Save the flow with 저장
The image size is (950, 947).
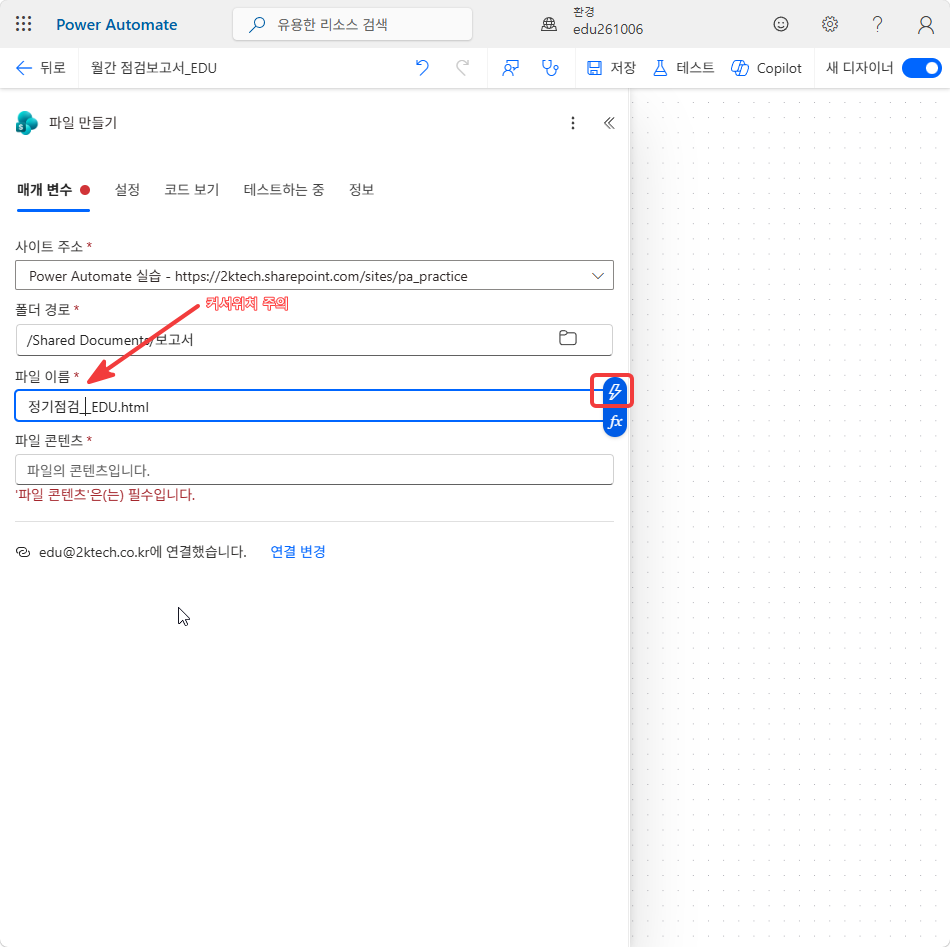click(611, 68)
